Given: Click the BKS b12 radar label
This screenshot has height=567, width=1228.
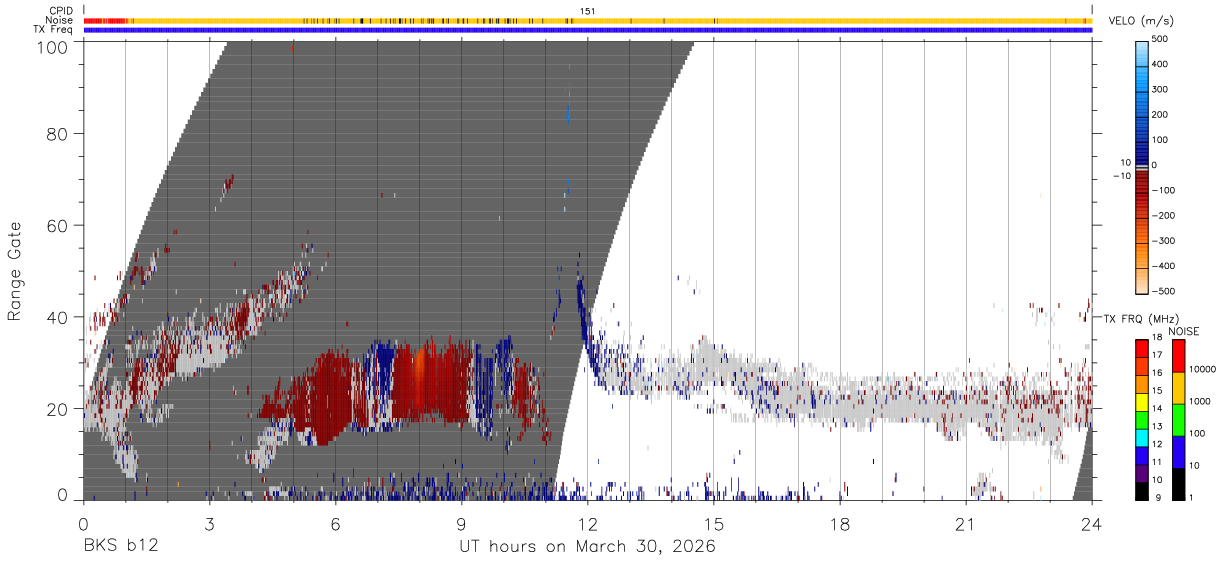Looking at the screenshot, I should pyautogui.click(x=121, y=547).
